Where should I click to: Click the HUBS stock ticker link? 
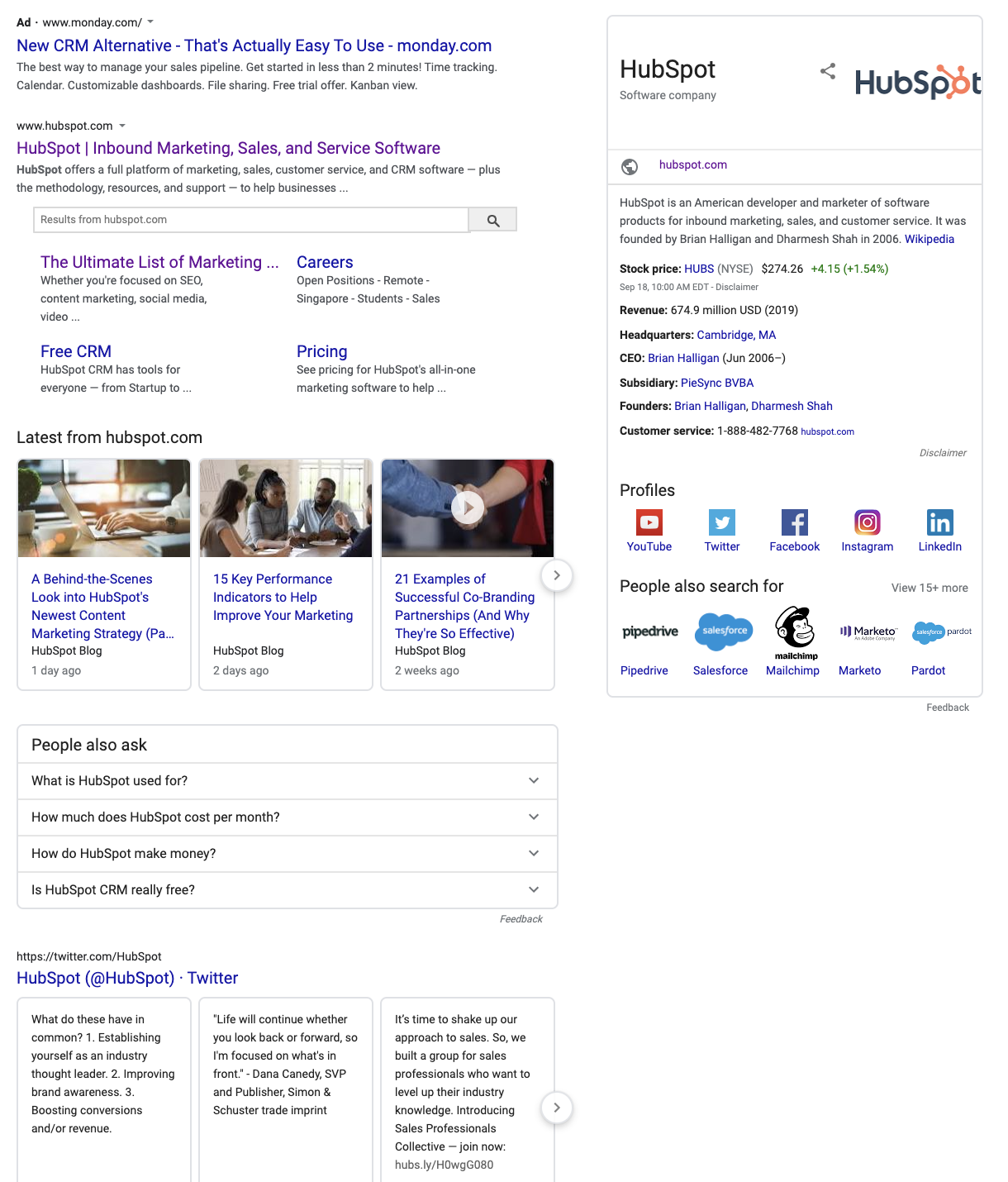(699, 269)
